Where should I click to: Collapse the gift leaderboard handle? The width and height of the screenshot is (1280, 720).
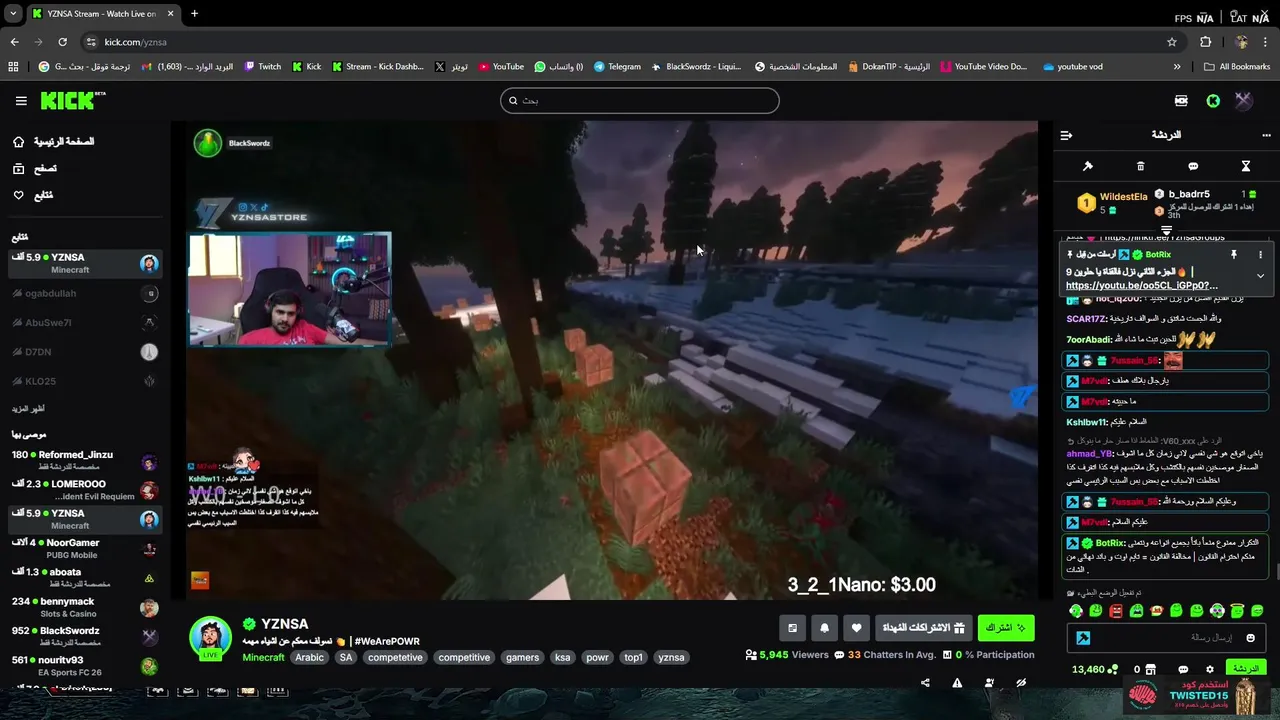[1166, 230]
